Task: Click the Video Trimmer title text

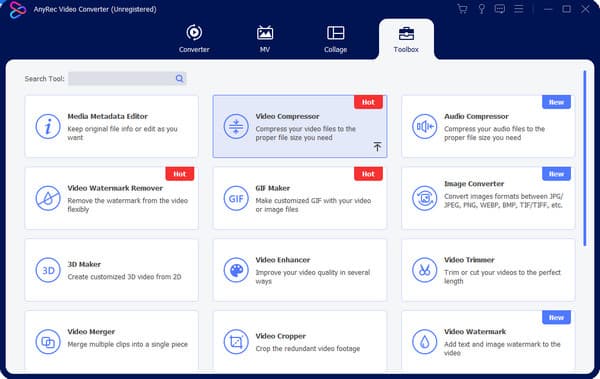Action: click(469, 260)
